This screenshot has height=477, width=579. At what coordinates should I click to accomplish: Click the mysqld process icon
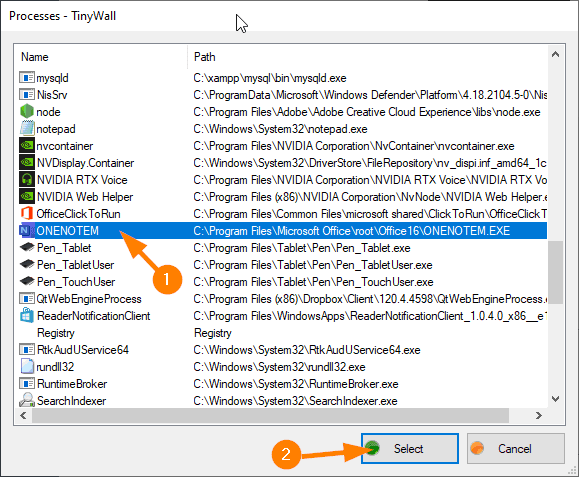(27, 78)
